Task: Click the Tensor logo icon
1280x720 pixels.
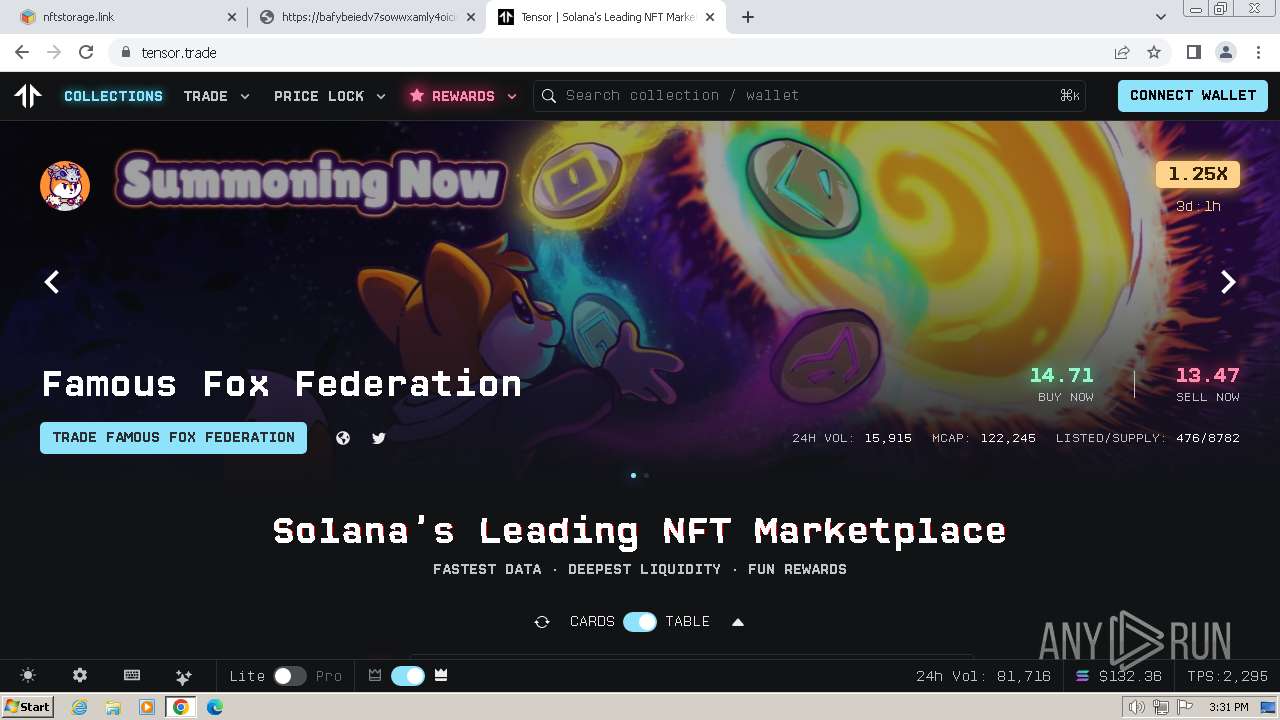Action: click(28, 96)
